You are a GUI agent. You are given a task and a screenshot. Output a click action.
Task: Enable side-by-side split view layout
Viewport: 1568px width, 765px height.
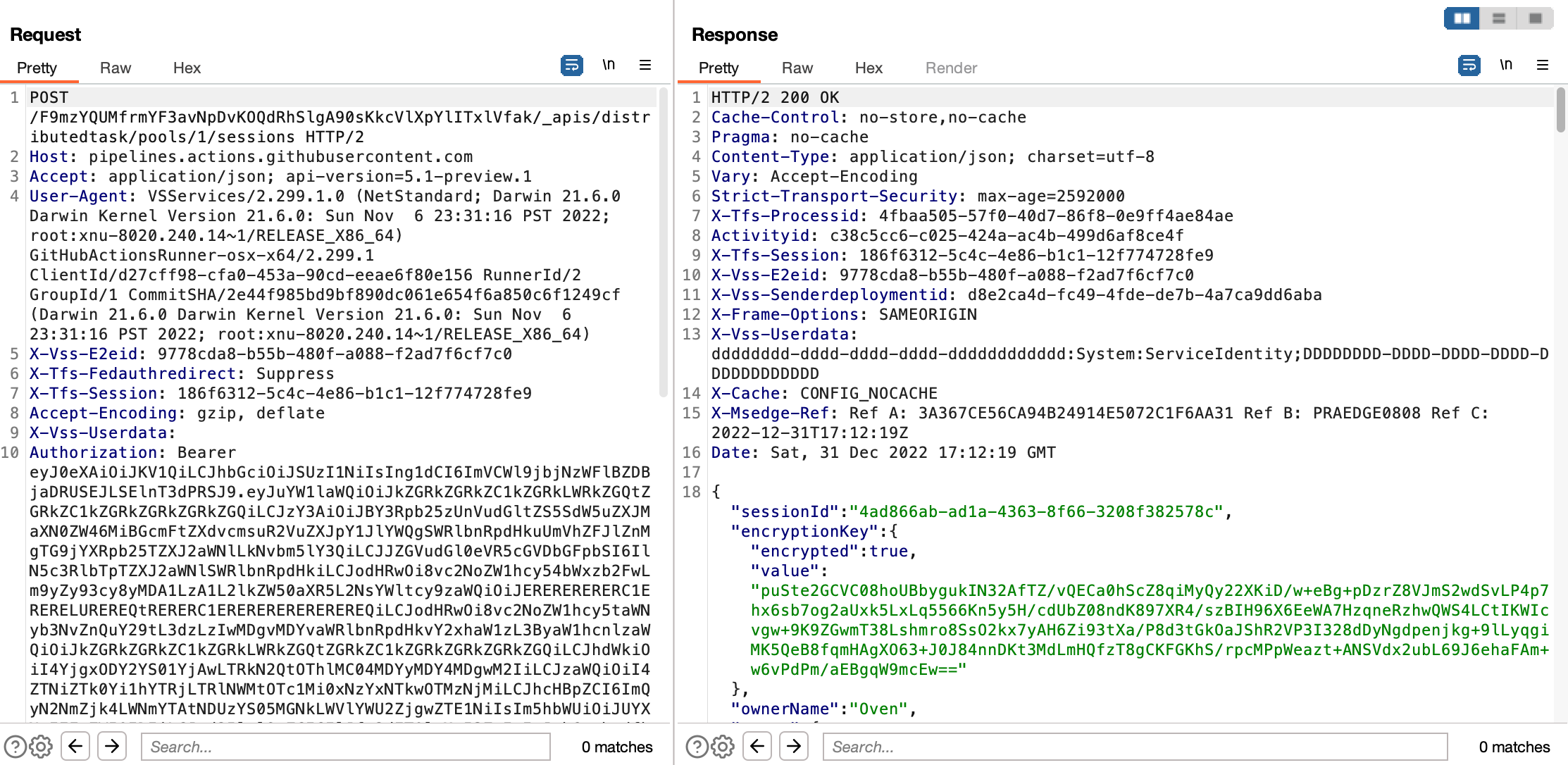1462,18
